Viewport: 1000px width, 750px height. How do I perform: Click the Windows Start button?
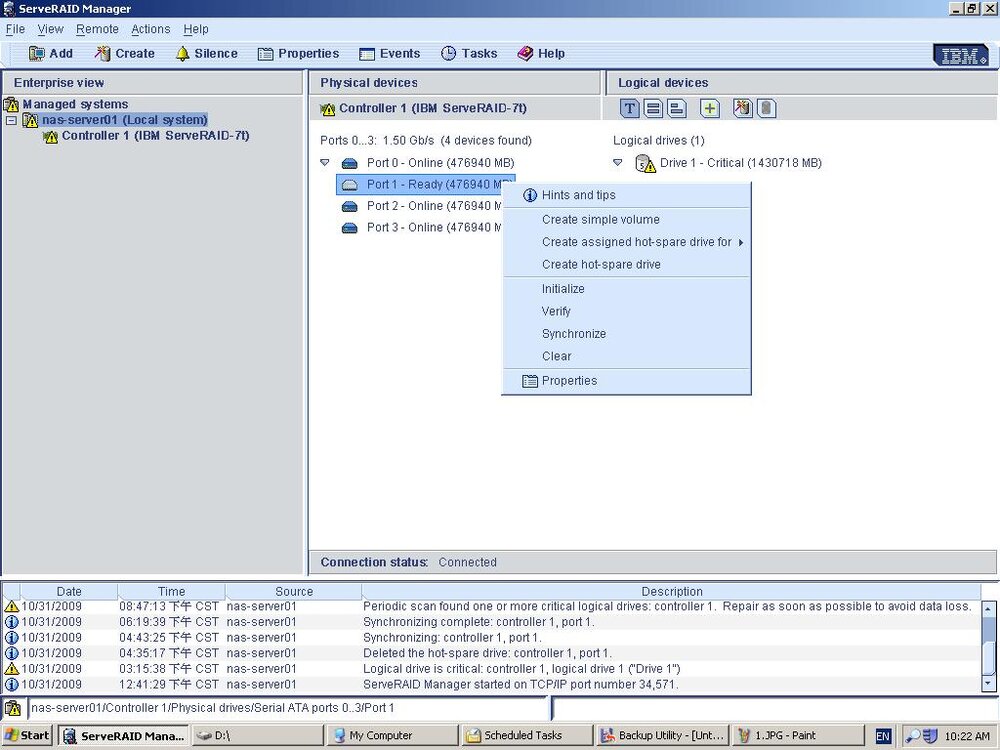coord(27,735)
